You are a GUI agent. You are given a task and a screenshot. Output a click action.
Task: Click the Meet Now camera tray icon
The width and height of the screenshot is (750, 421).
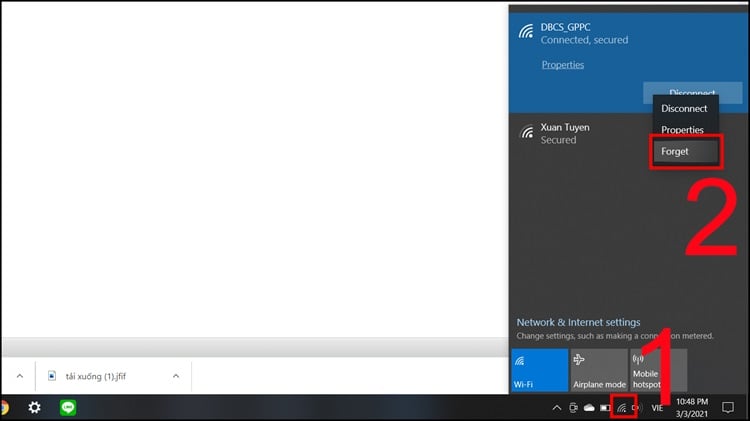tap(573, 408)
